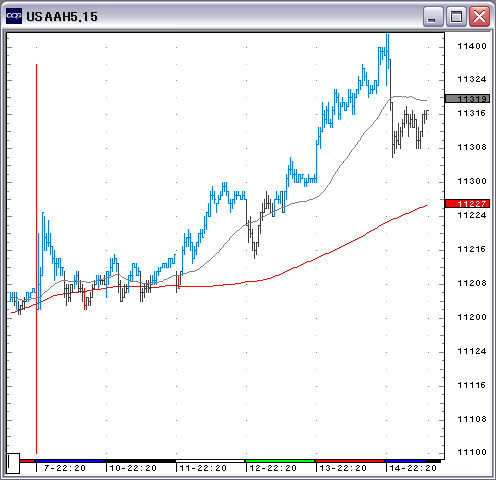The height and width of the screenshot is (480, 496).
Task: Click the 11224 price scale label
Action: point(472,215)
